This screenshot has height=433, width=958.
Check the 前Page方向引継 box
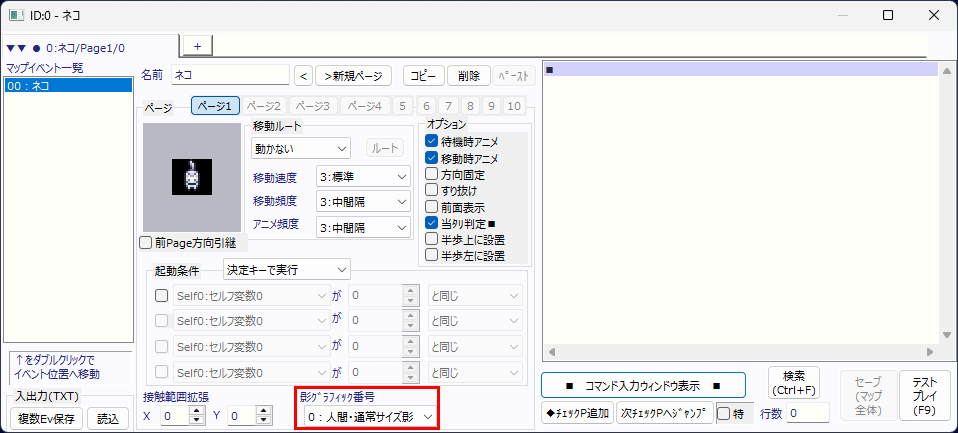(x=146, y=242)
